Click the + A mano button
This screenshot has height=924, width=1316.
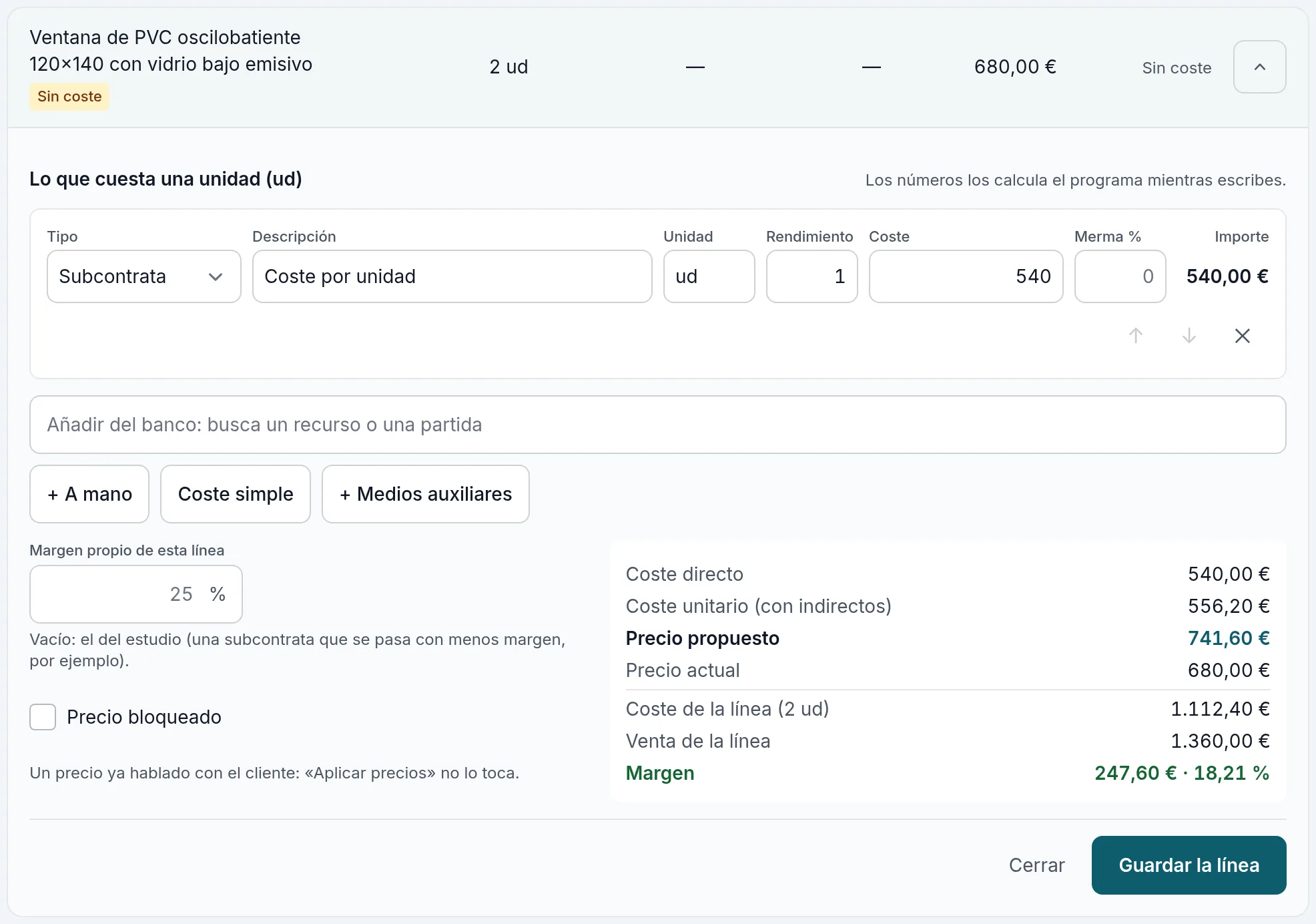click(x=89, y=494)
